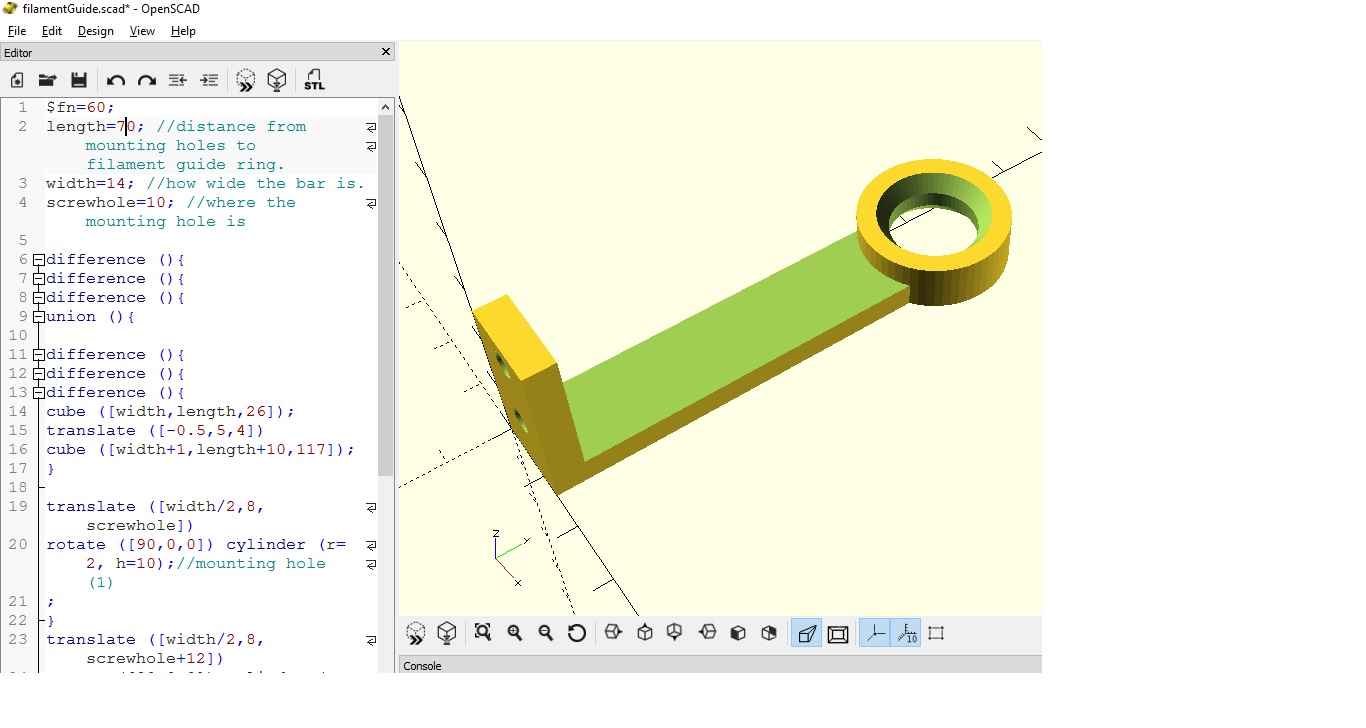Collapse the difference block on line 8

click(x=39, y=298)
